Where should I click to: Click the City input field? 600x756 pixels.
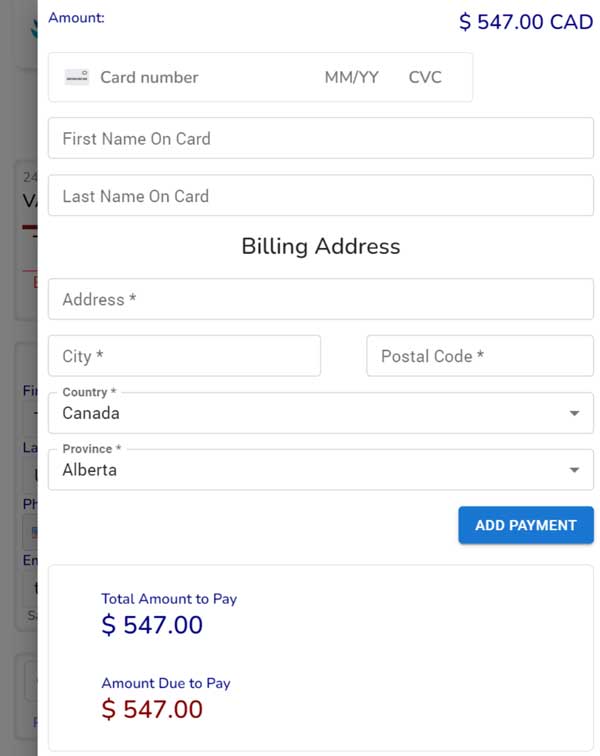pyautogui.click(x=184, y=356)
